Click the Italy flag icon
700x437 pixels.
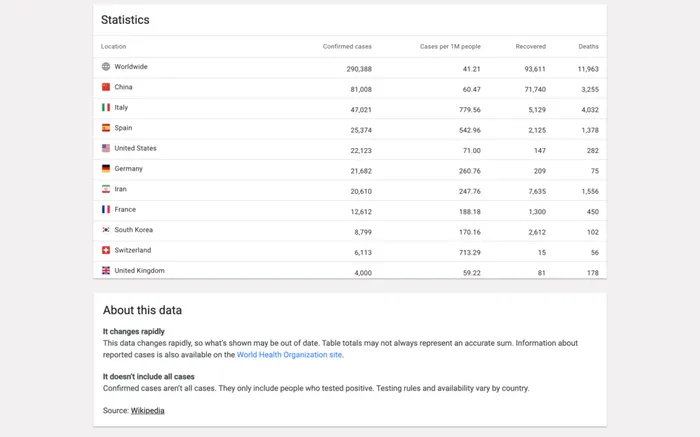click(x=106, y=108)
